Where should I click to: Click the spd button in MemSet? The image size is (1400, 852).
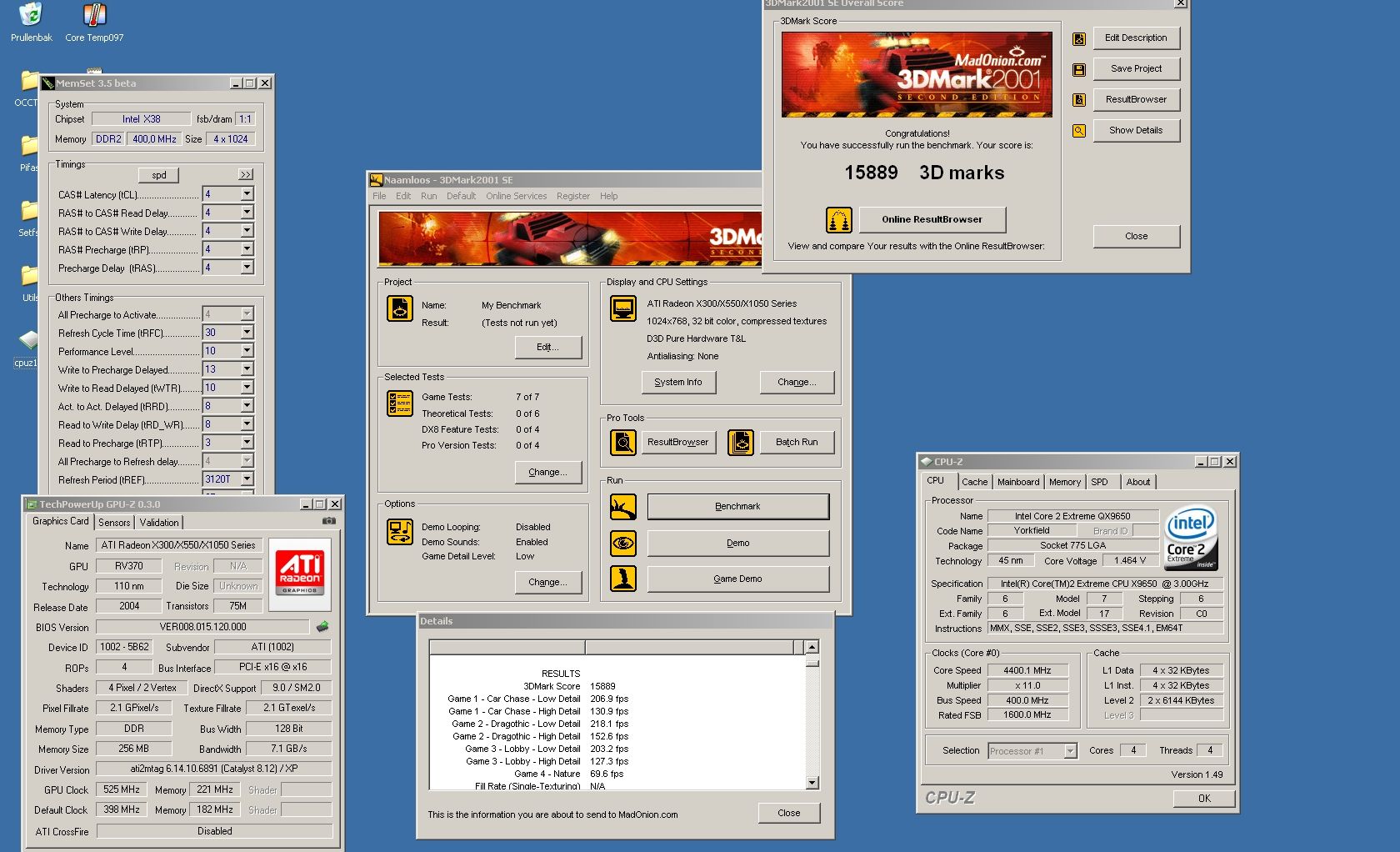159,175
